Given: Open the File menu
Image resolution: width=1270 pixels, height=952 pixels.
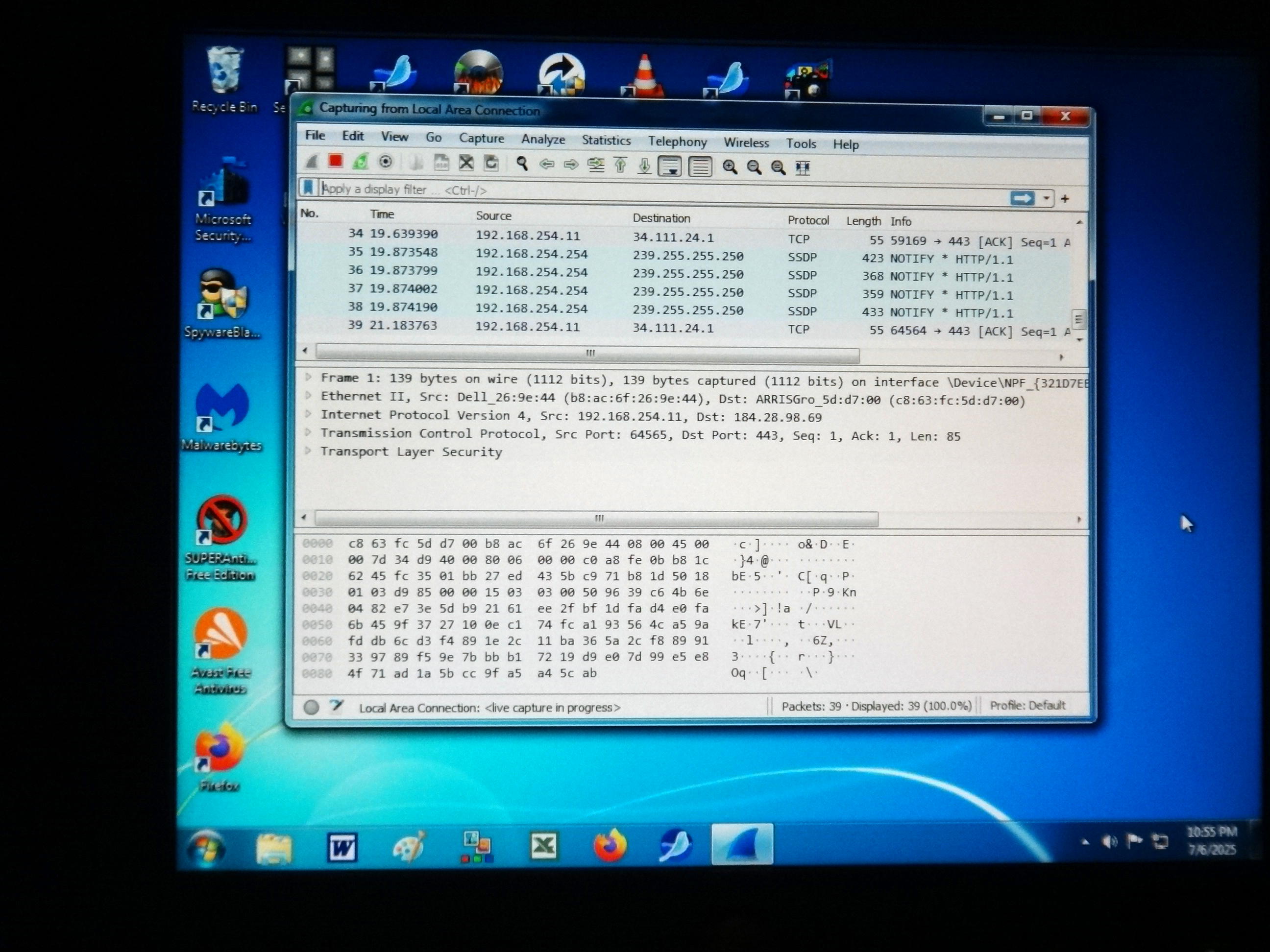Looking at the screenshot, I should point(315,136).
